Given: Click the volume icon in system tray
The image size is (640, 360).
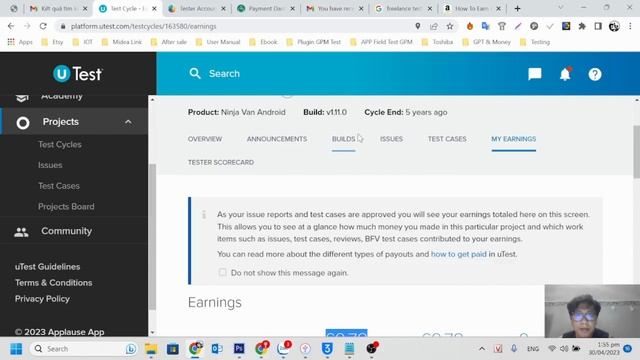Looking at the screenshot, I should click(x=564, y=349).
